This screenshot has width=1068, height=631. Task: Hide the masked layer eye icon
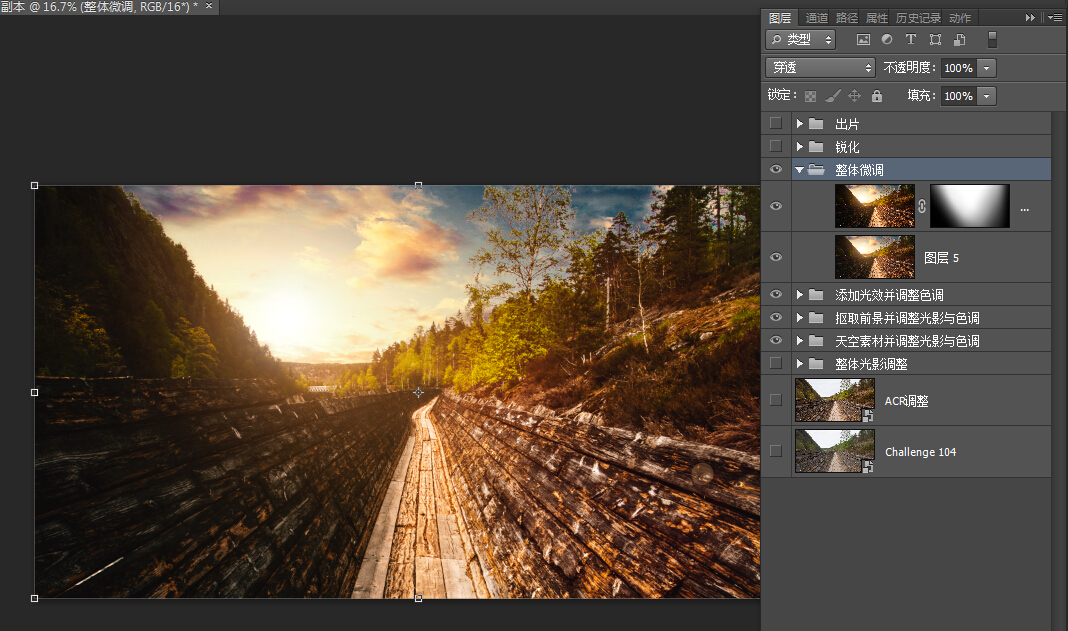[x=776, y=206]
